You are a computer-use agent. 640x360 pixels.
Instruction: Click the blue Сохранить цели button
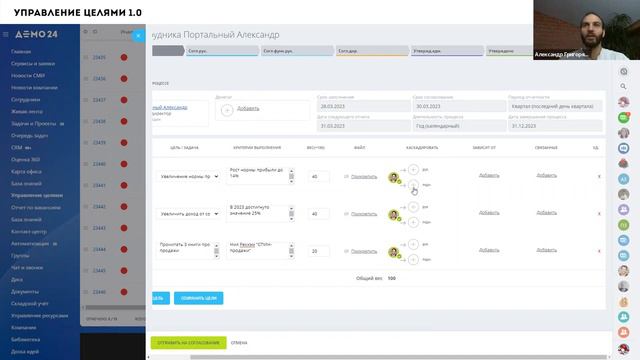[x=198, y=298]
